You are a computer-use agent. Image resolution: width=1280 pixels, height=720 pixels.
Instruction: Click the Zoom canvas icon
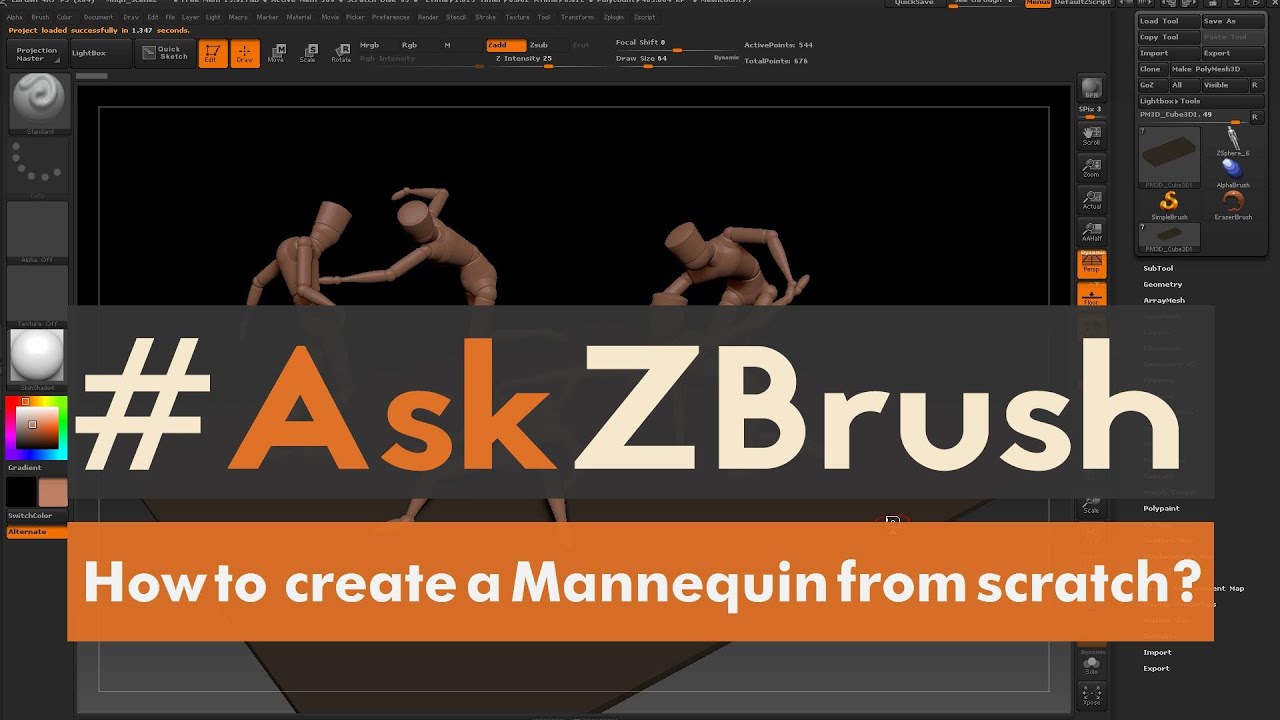pos(1091,167)
